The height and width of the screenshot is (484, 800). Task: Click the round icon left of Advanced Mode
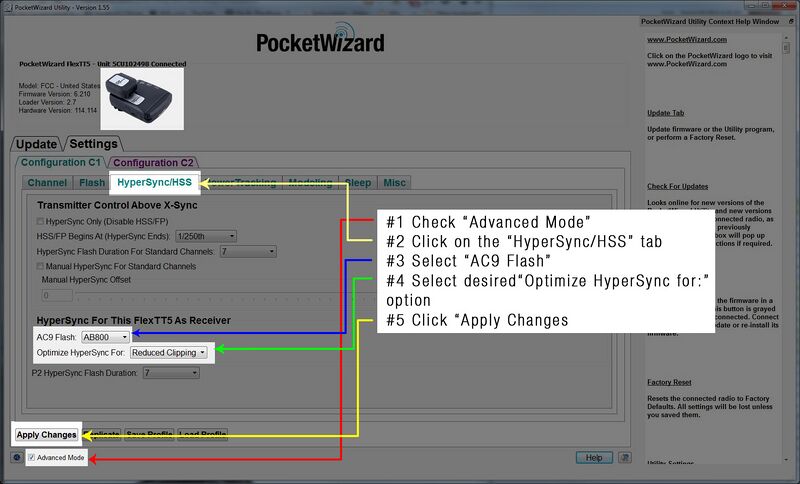tap(17, 457)
